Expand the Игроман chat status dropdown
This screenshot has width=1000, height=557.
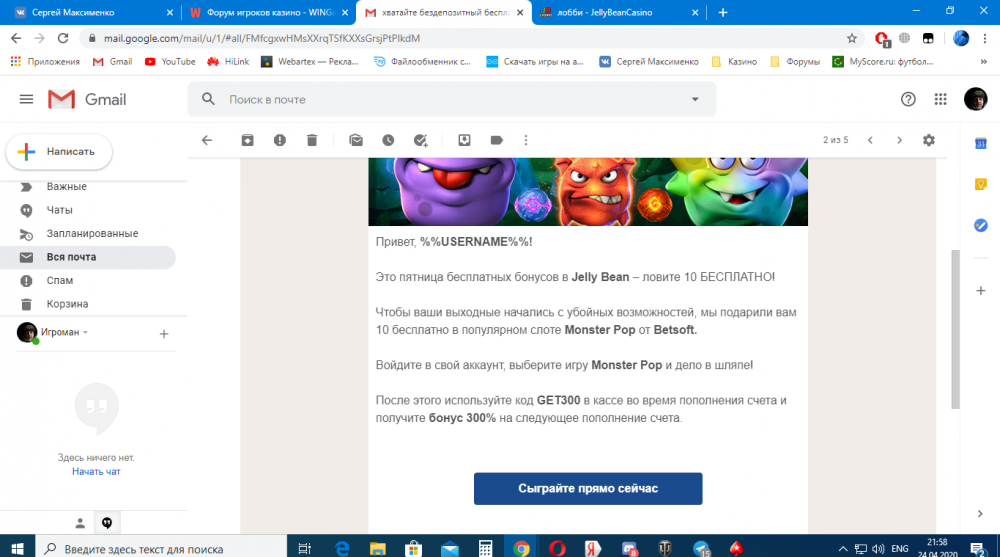(85, 332)
